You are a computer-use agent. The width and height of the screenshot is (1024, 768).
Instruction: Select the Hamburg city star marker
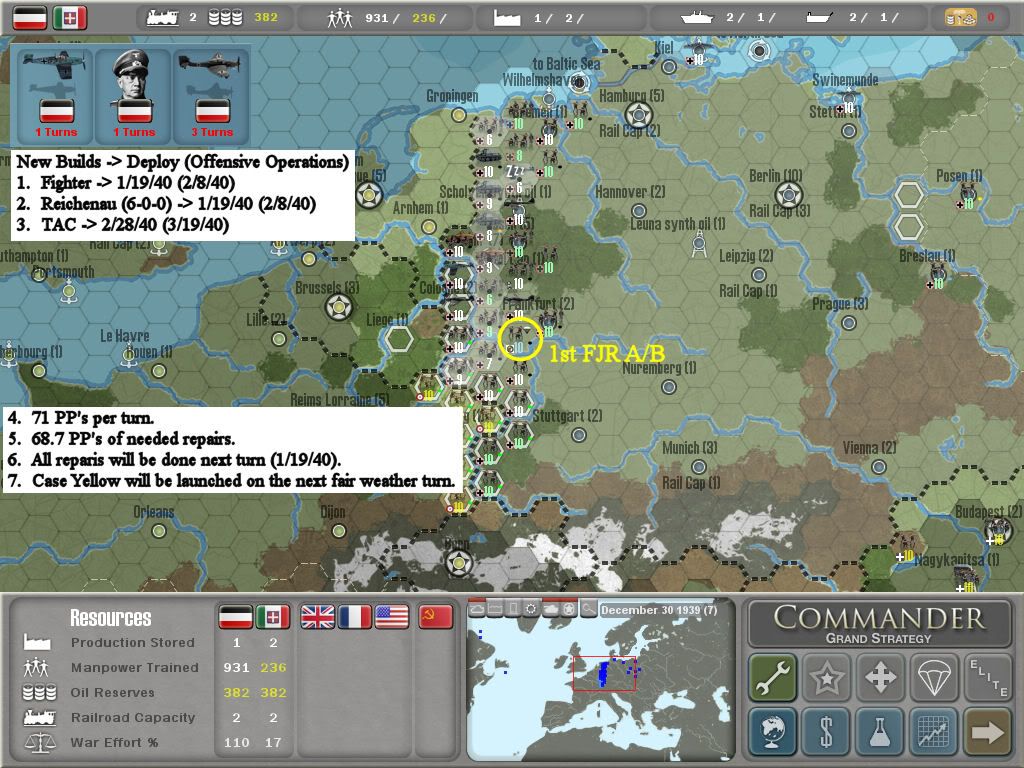tap(638, 116)
